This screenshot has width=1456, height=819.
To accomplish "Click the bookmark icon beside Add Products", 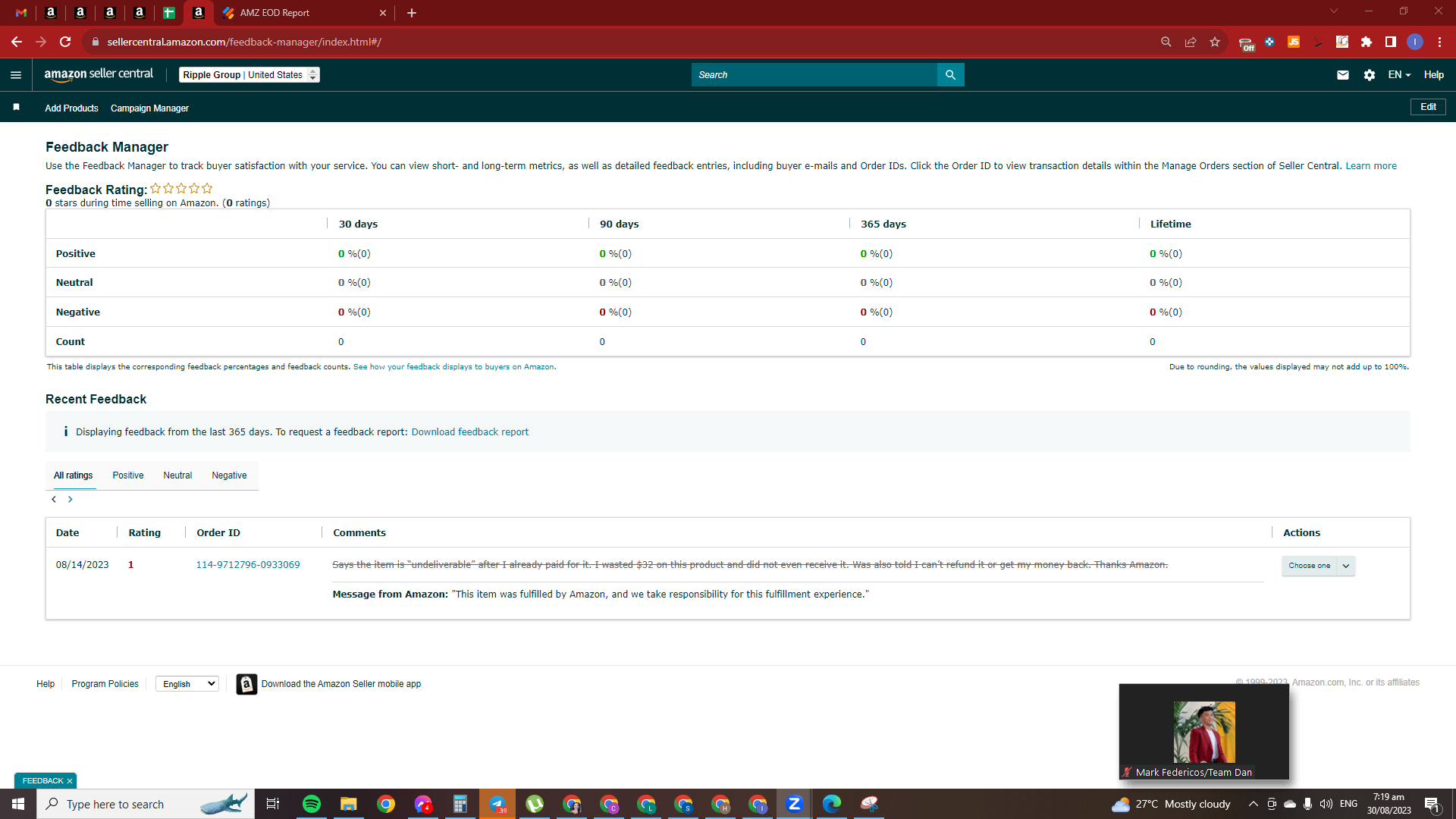I will 16,107.
